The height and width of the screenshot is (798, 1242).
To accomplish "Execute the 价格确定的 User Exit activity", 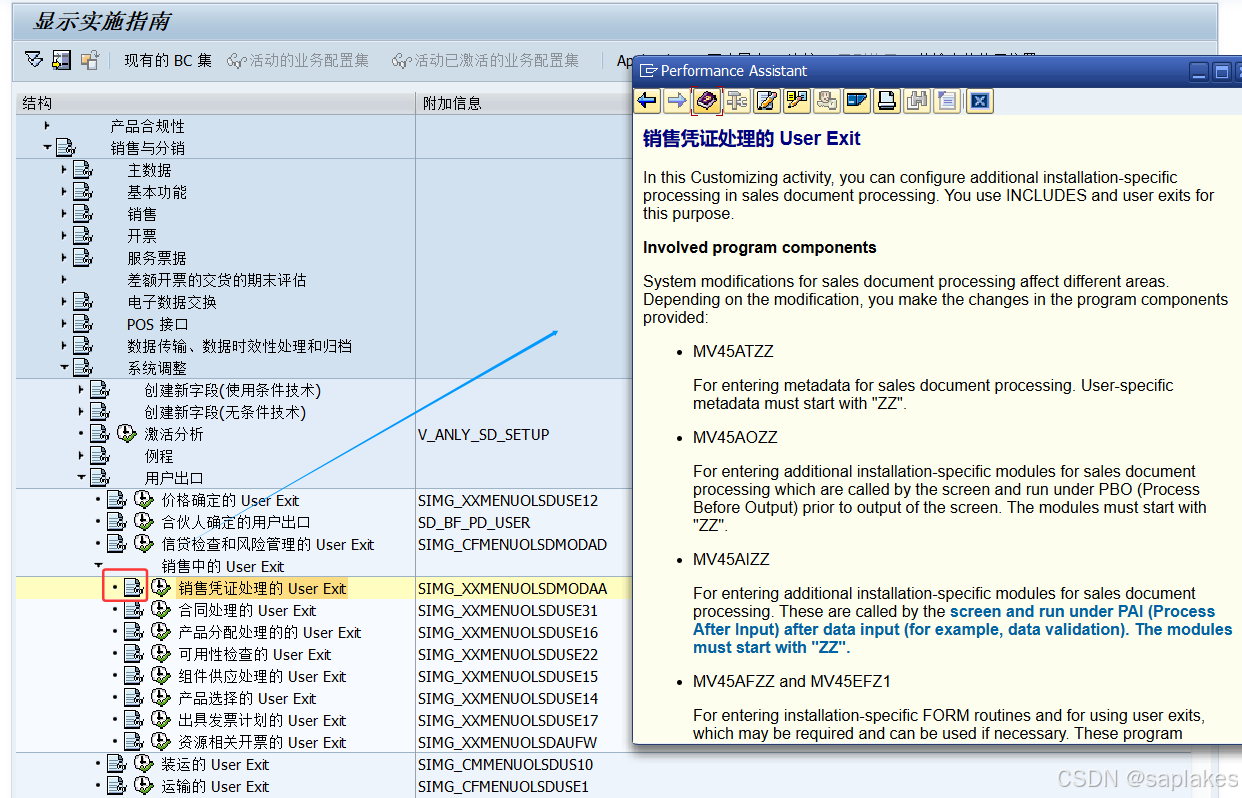I will [x=144, y=500].
